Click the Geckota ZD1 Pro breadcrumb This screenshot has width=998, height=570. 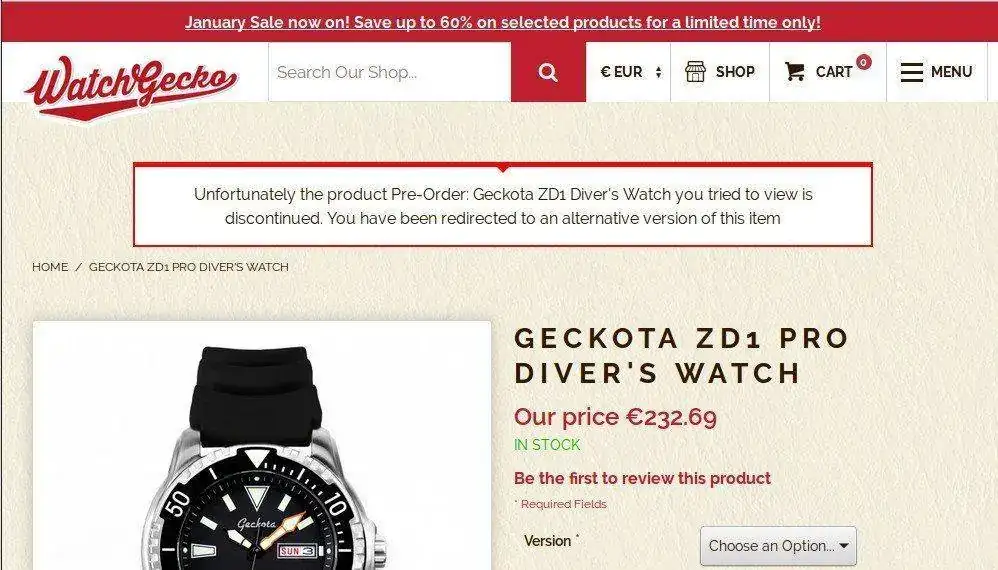tap(188, 267)
